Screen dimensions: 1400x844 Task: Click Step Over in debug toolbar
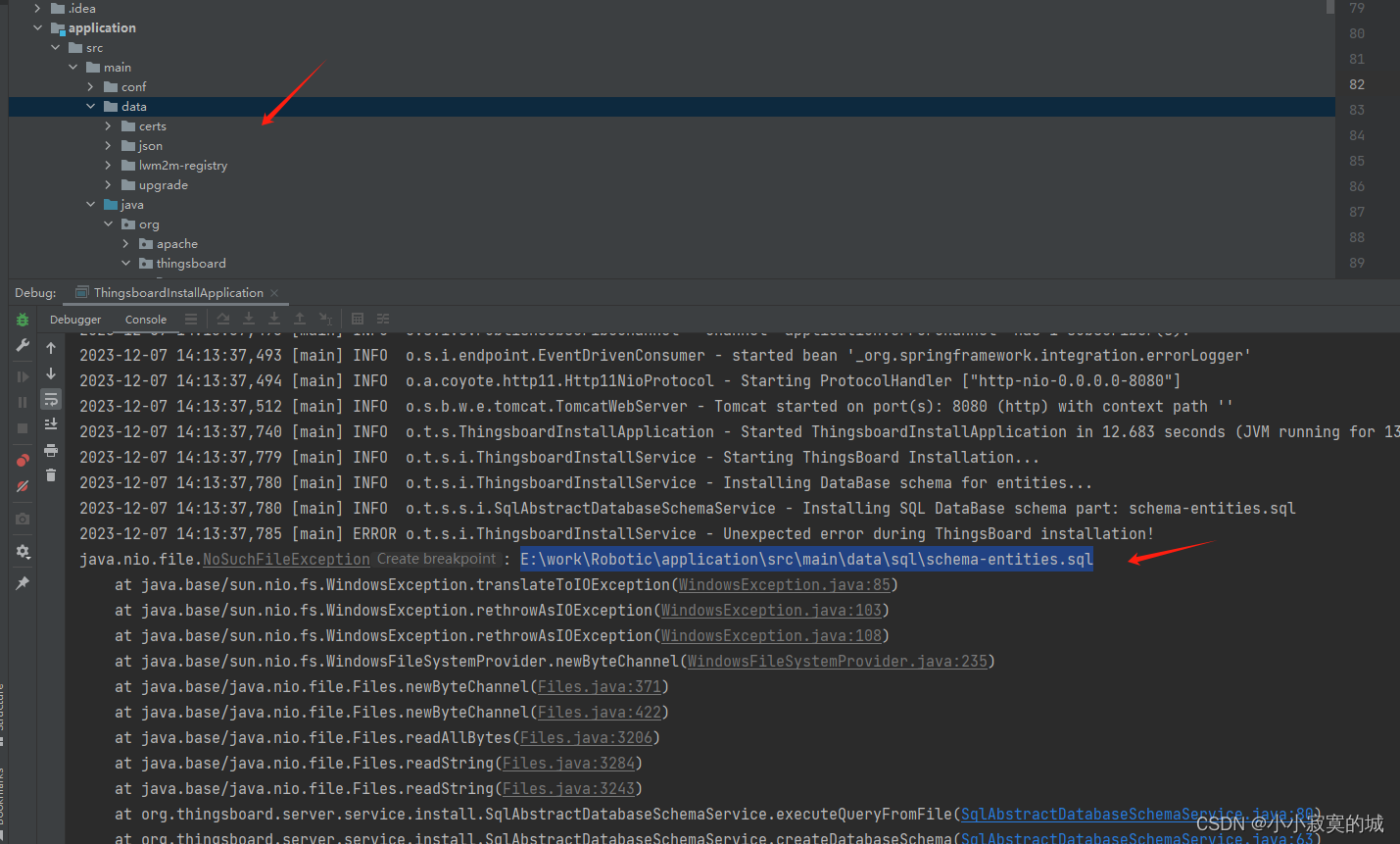[223, 320]
